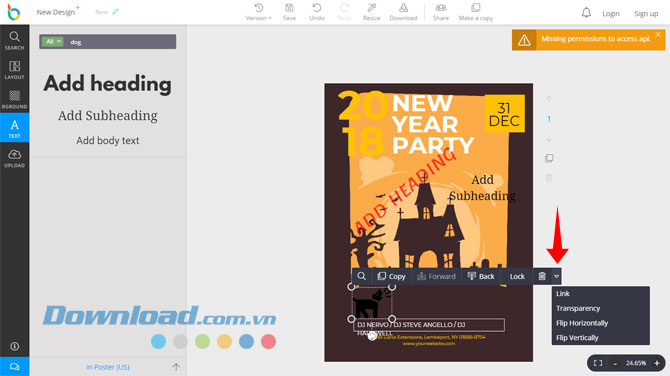Zoom out with minus button

click(x=615, y=364)
